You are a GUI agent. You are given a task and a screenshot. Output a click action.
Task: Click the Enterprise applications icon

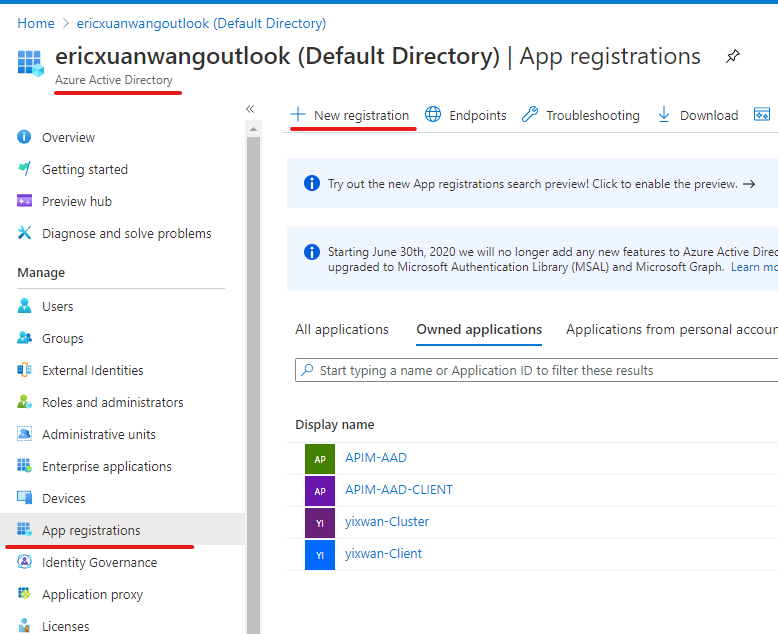(24, 465)
